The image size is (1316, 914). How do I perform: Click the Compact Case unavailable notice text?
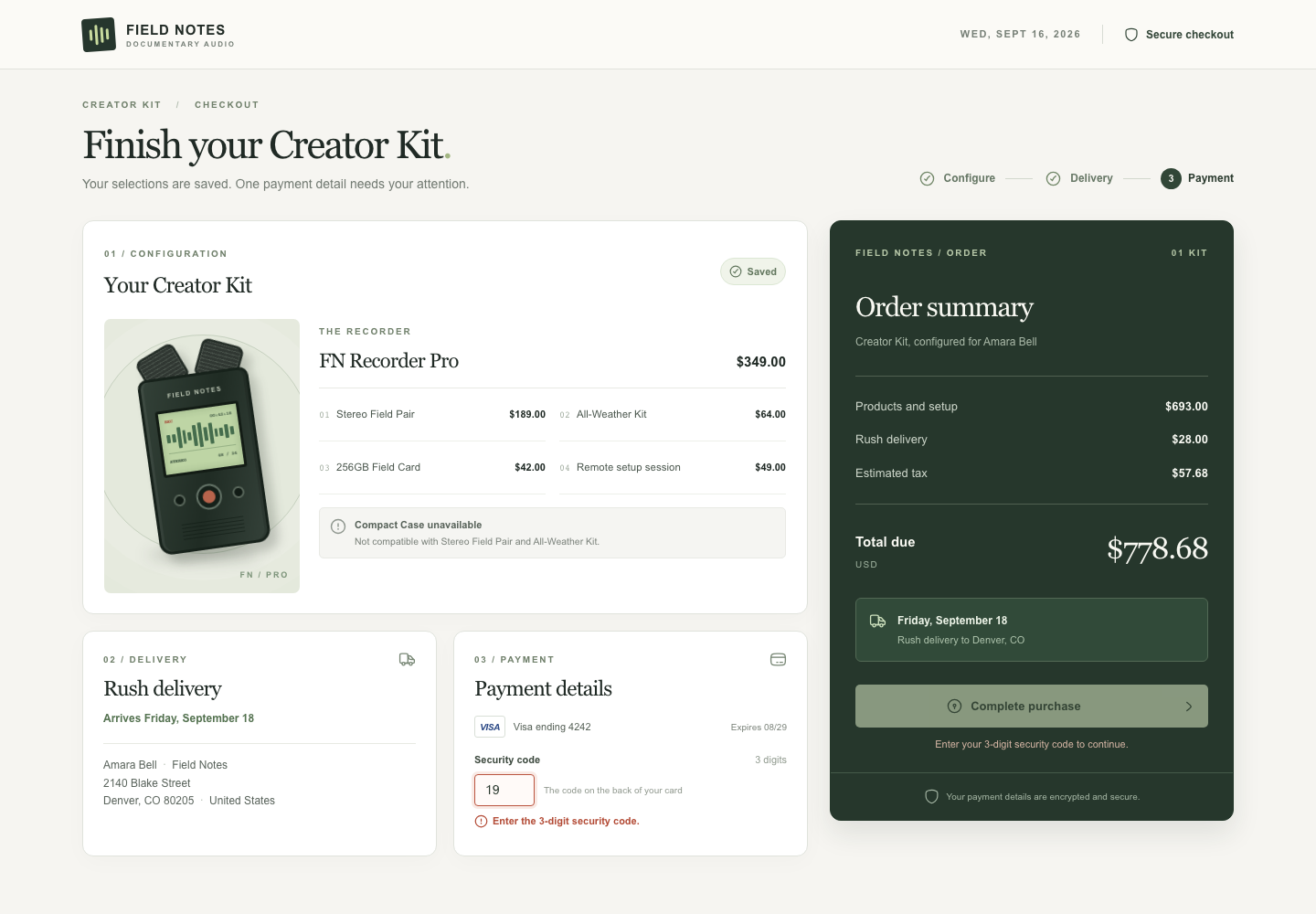[419, 526]
